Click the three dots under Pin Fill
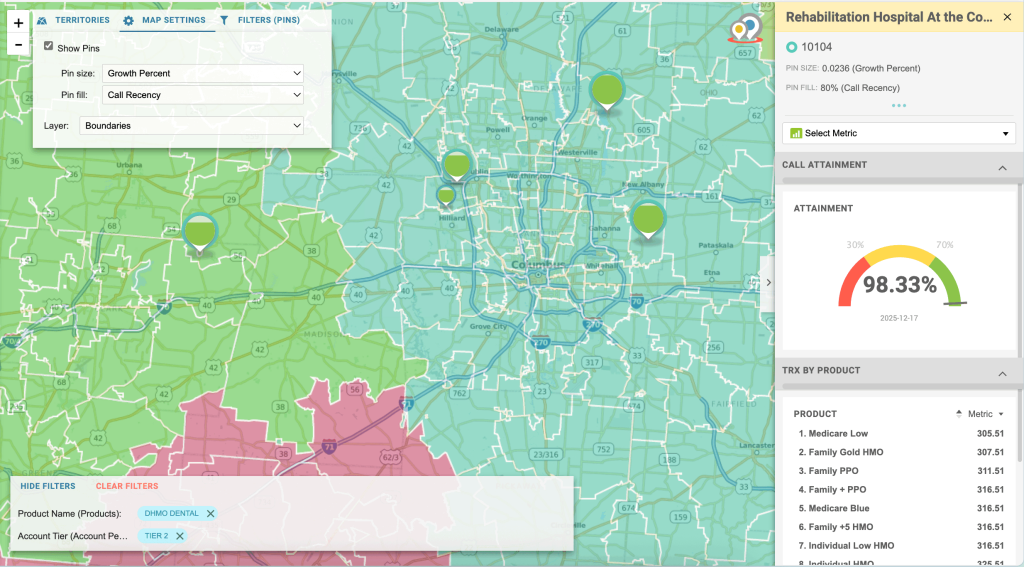The image size is (1024, 567). point(899,105)
